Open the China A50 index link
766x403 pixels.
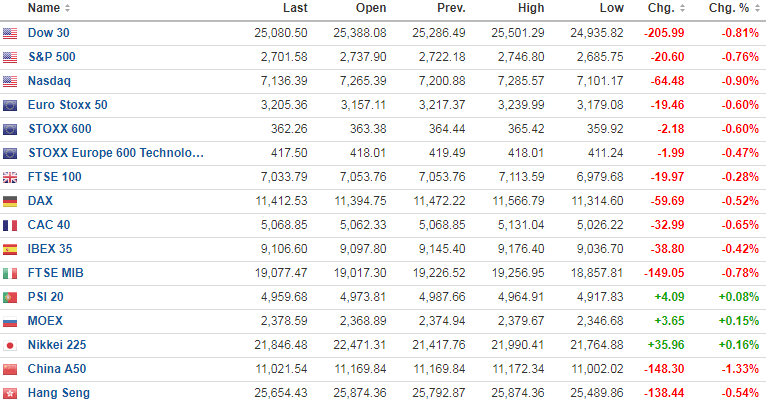(56, 369)
